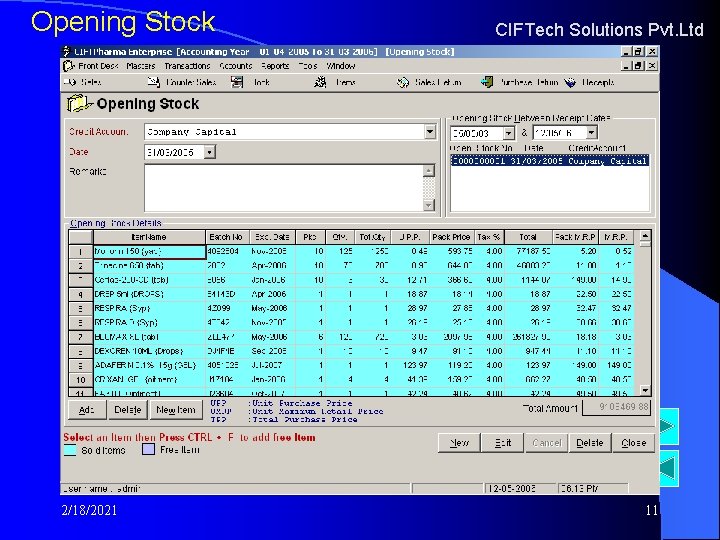
Task: Click the Item Name column header
Action: point(149,237)
